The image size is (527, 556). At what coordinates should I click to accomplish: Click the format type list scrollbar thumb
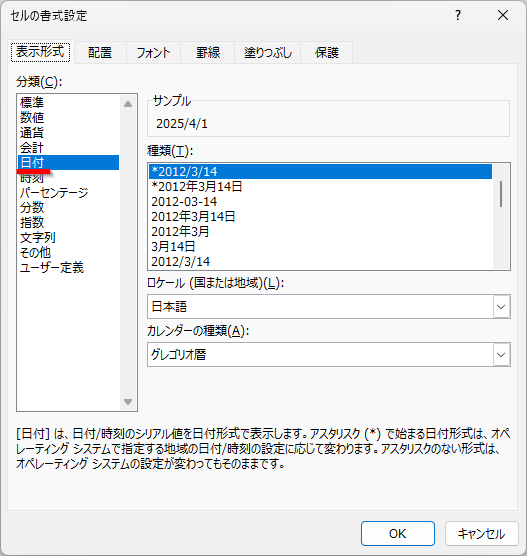coord(501,194)
